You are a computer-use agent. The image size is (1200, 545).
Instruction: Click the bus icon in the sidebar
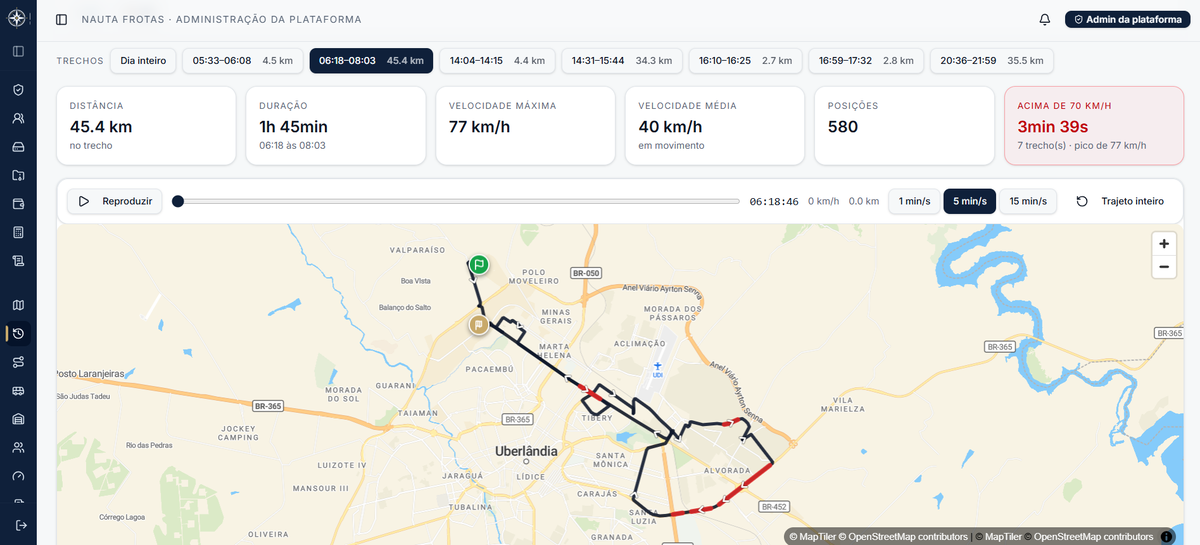(x=18, y=390)
